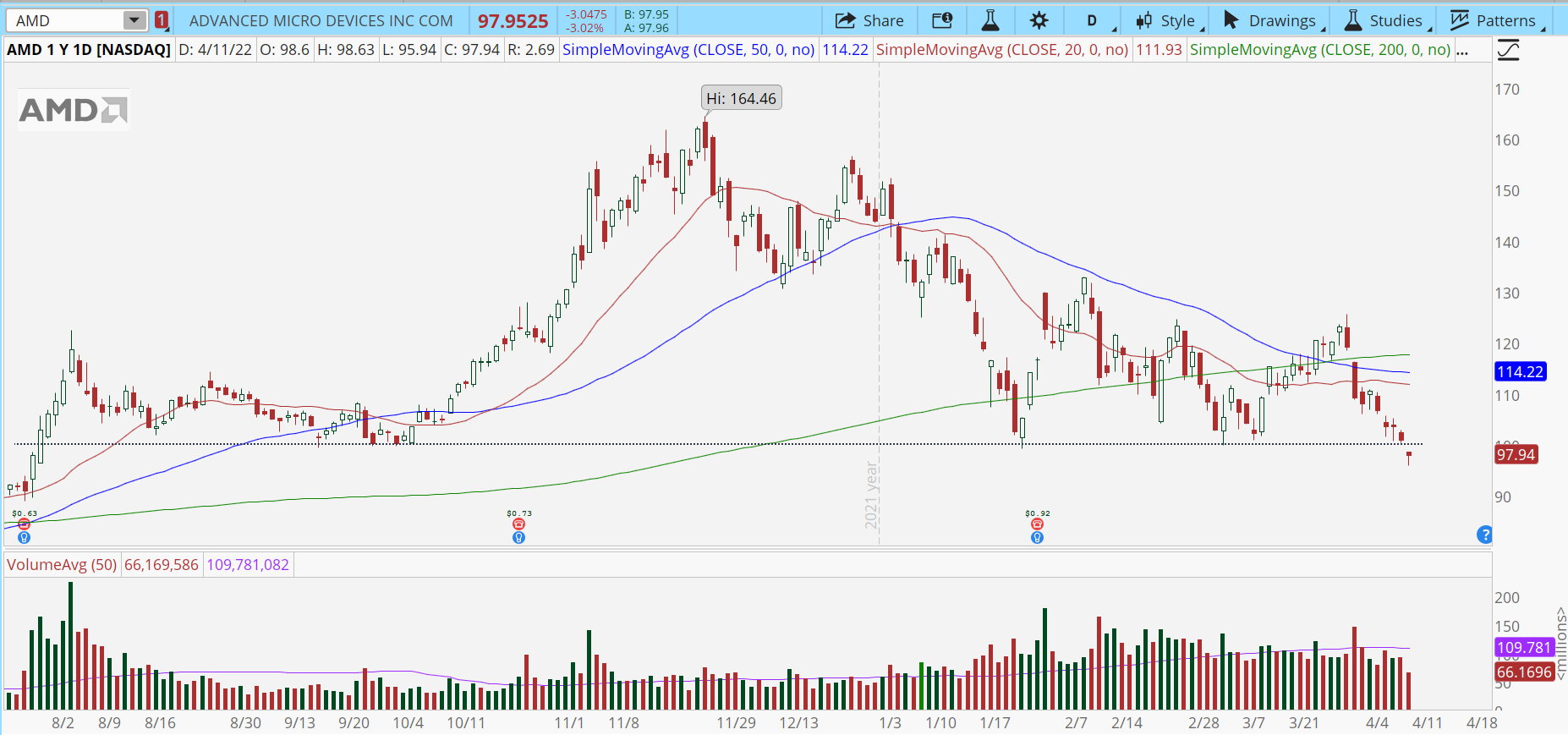Open the blue question mark help icon
The height and width of the screenshot is (735, 1568).
click(1484, 535)
